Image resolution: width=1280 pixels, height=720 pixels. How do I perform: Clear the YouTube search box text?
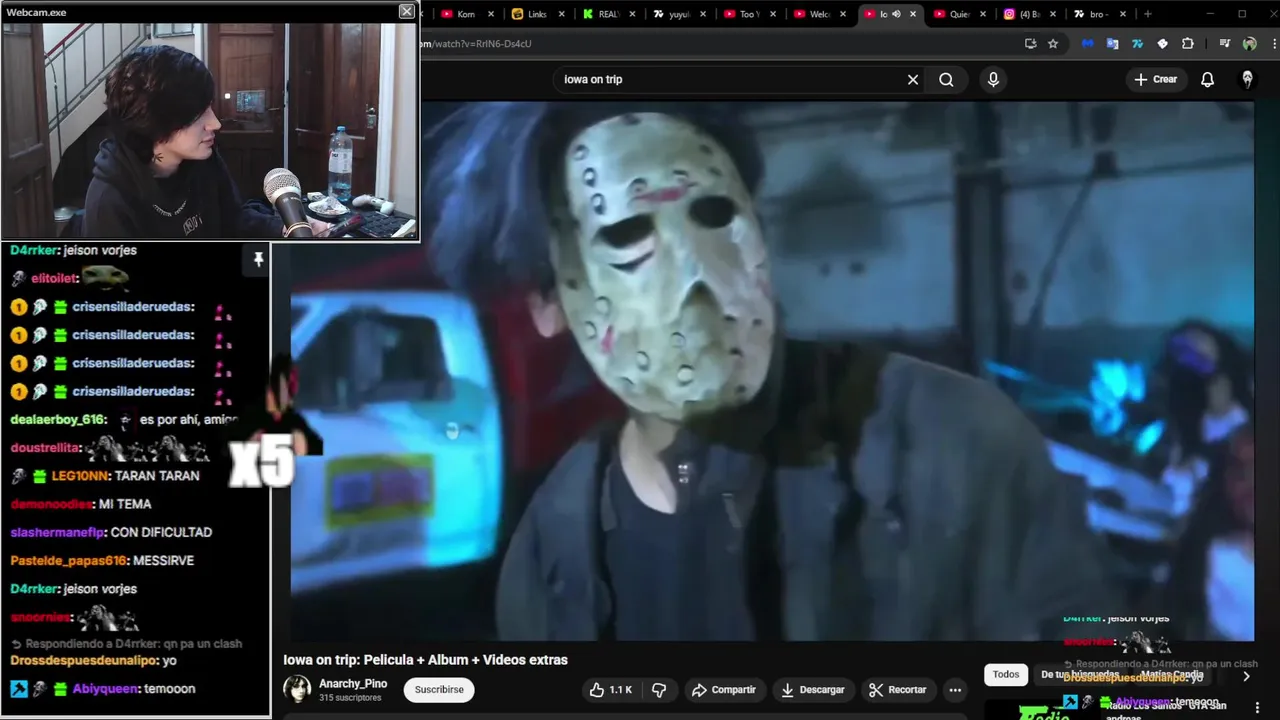[913, 80]
